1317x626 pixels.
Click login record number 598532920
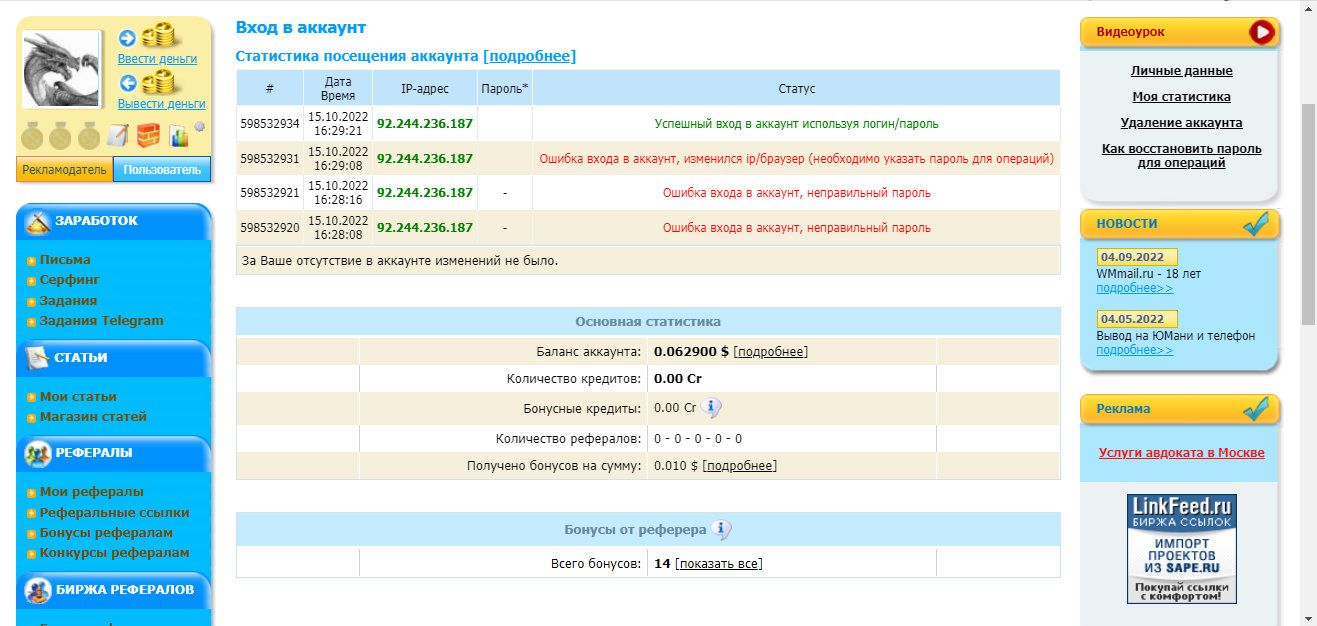tap(270, 228)
